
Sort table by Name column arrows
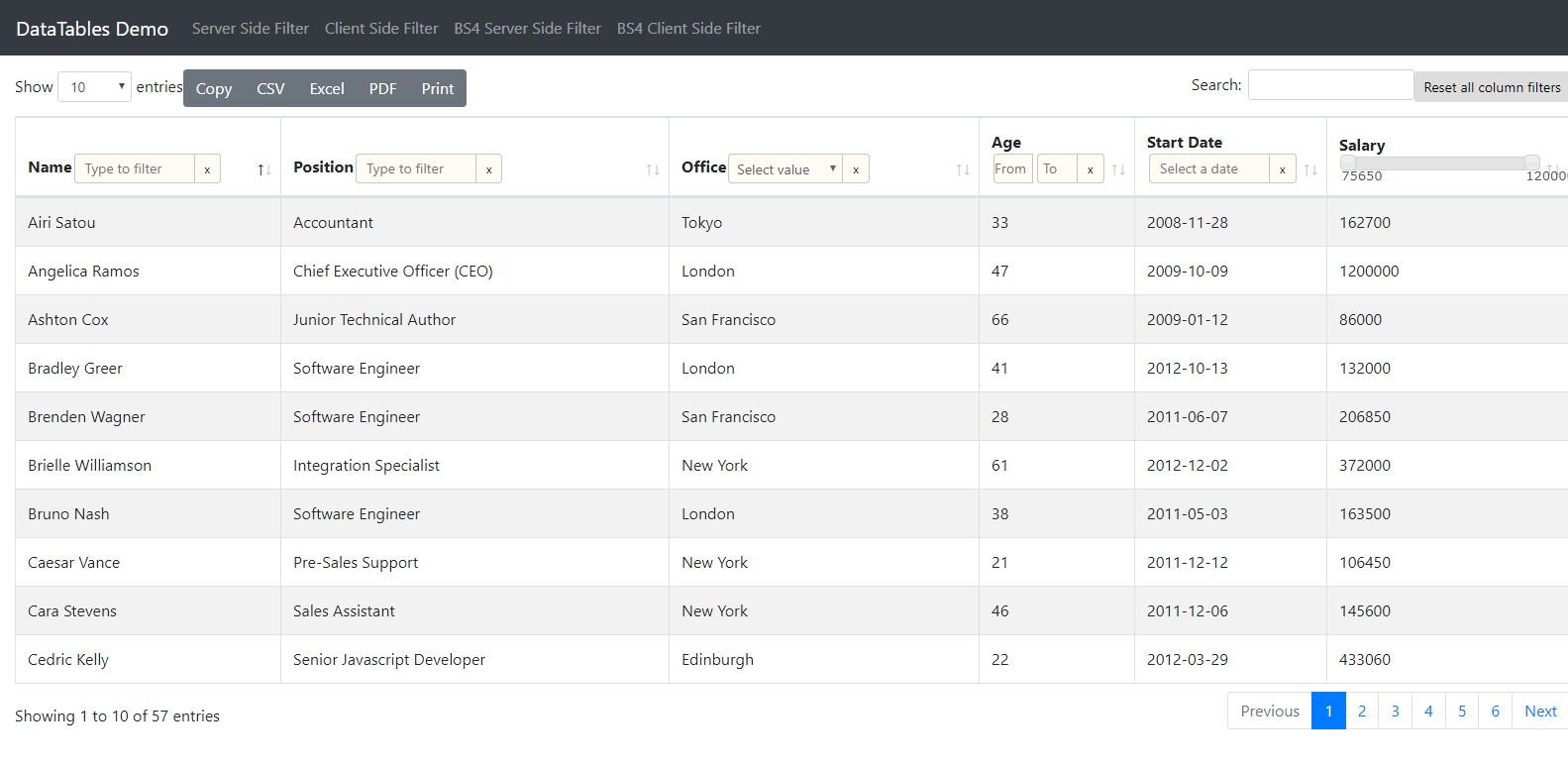click(263, 169)
